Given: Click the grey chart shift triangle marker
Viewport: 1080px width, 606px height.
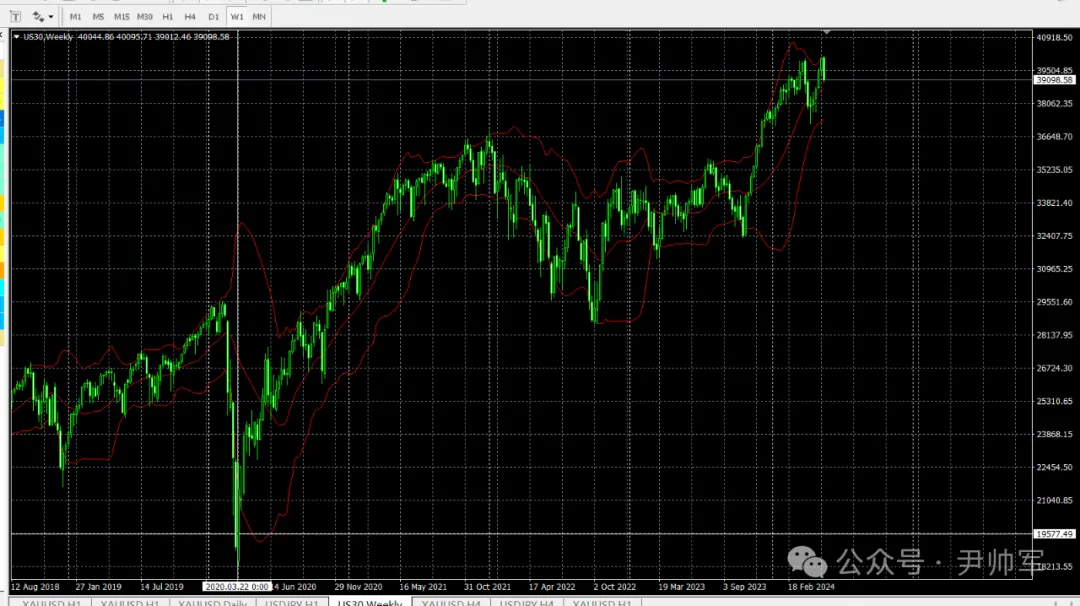Looking at the screenshot, I should tap(826, 33).
